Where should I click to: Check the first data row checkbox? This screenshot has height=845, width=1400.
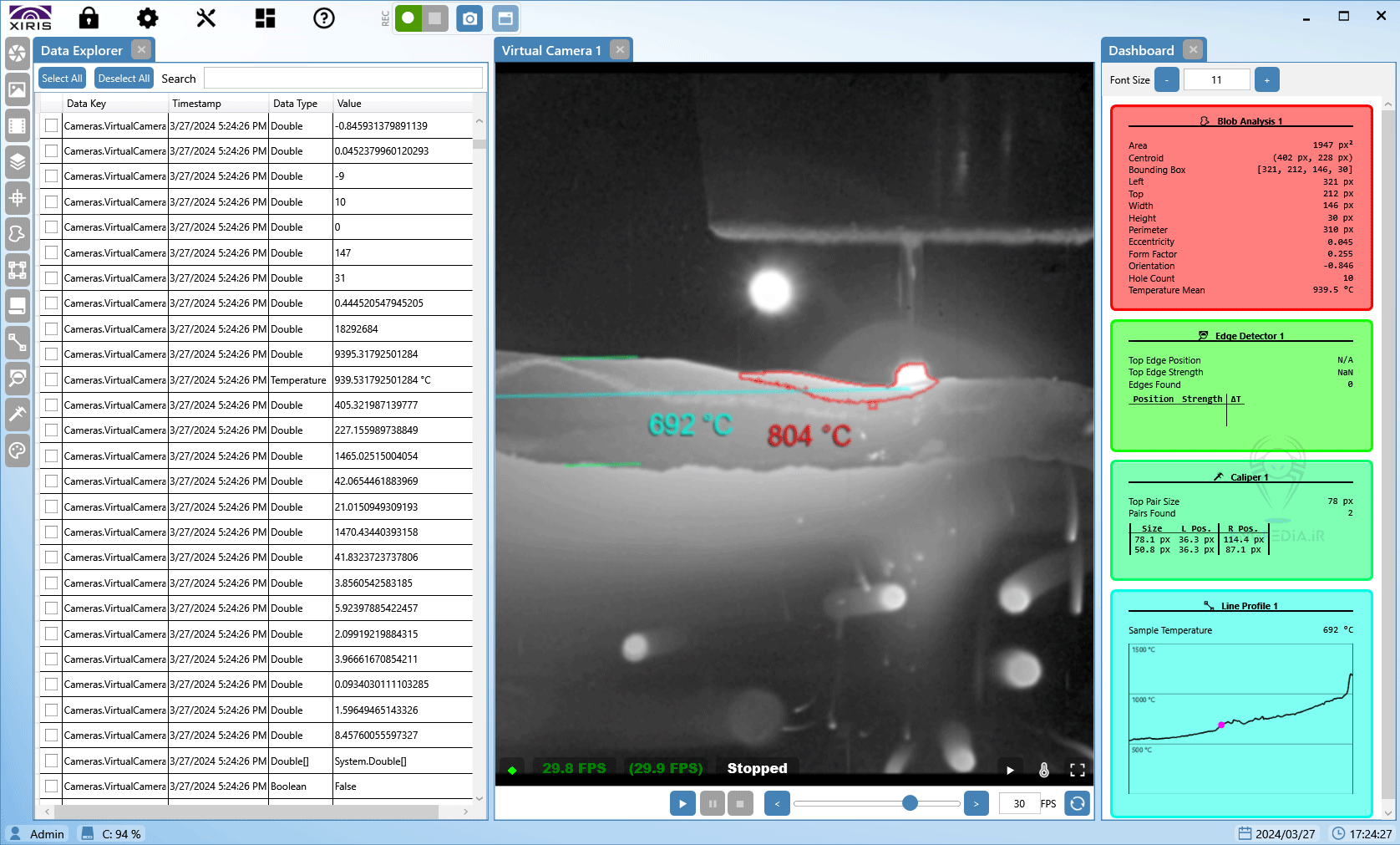pos(52,126)
